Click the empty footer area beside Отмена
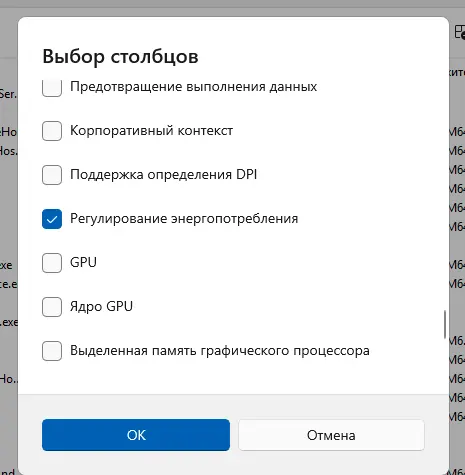 437,435
